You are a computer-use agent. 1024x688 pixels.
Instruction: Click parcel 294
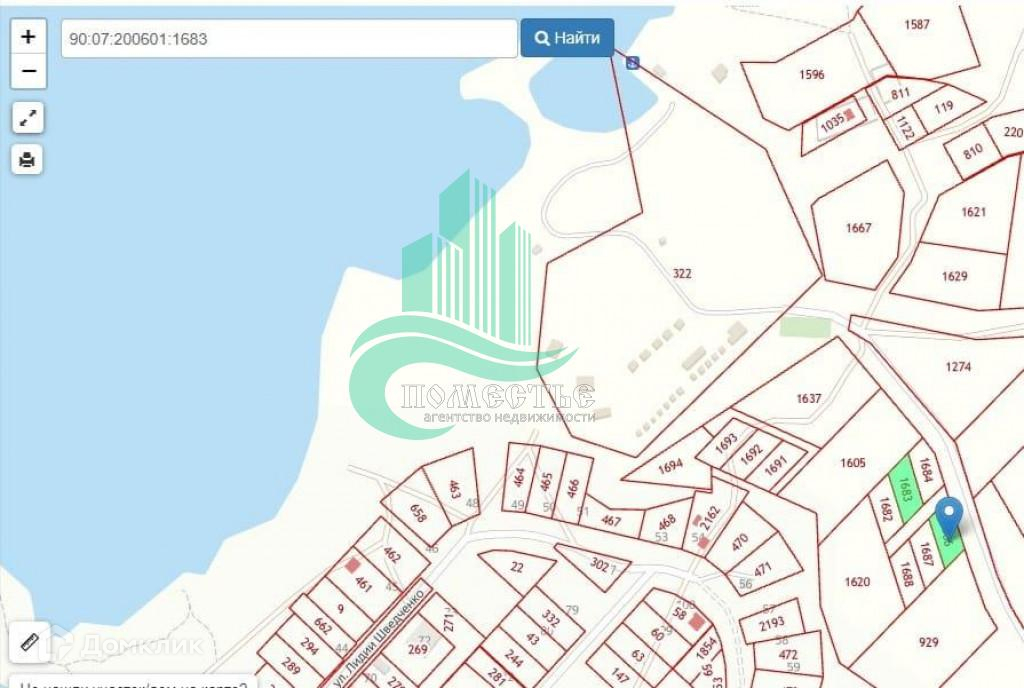tap(309, 645)
